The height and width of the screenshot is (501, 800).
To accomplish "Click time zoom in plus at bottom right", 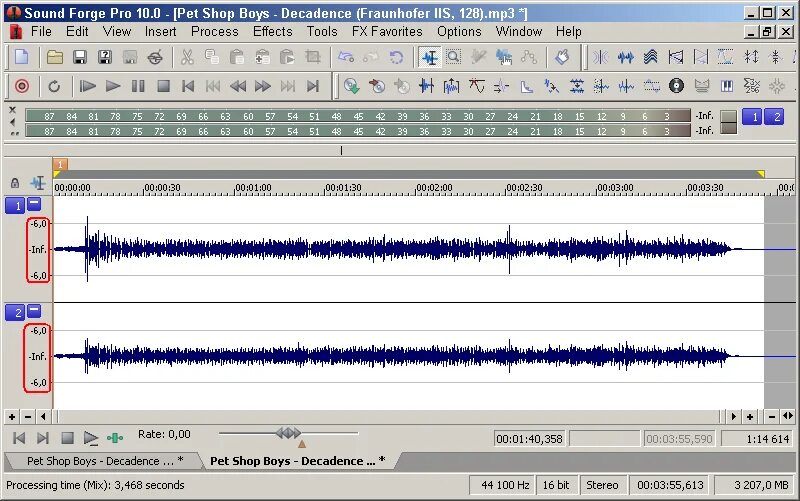I will 750,417.
